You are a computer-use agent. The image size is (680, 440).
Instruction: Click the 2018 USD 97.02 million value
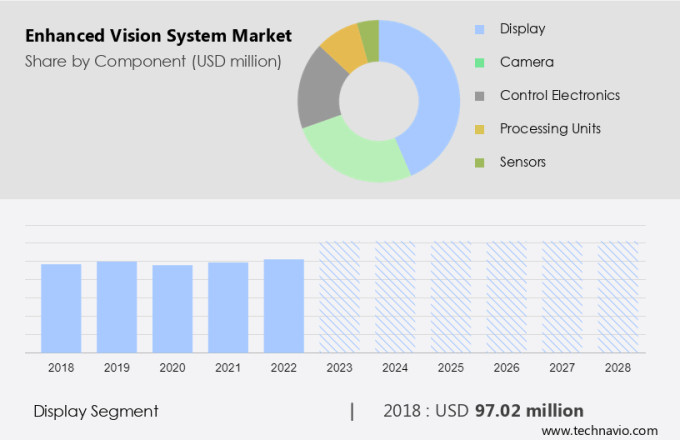[483, 411]
